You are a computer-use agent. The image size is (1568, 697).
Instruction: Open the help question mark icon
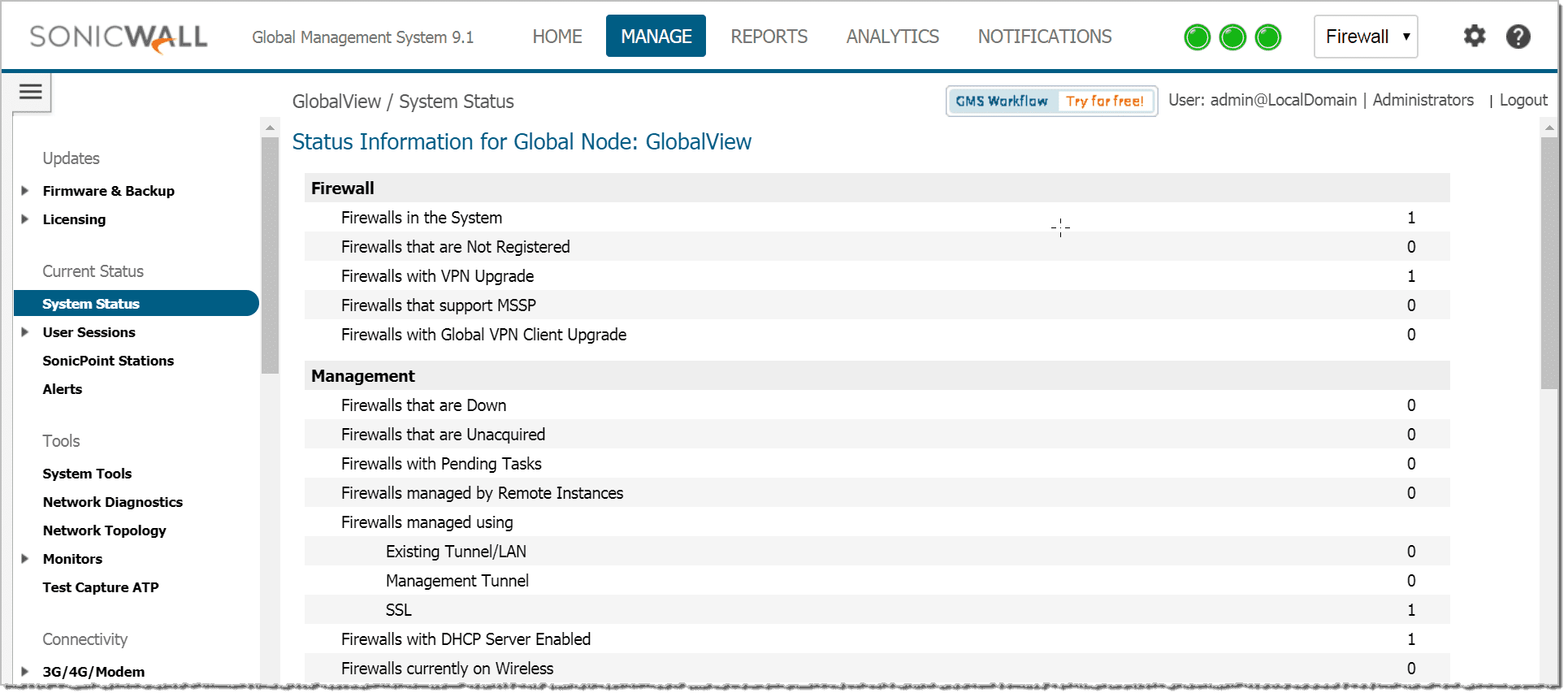(x=1518, y=37)
